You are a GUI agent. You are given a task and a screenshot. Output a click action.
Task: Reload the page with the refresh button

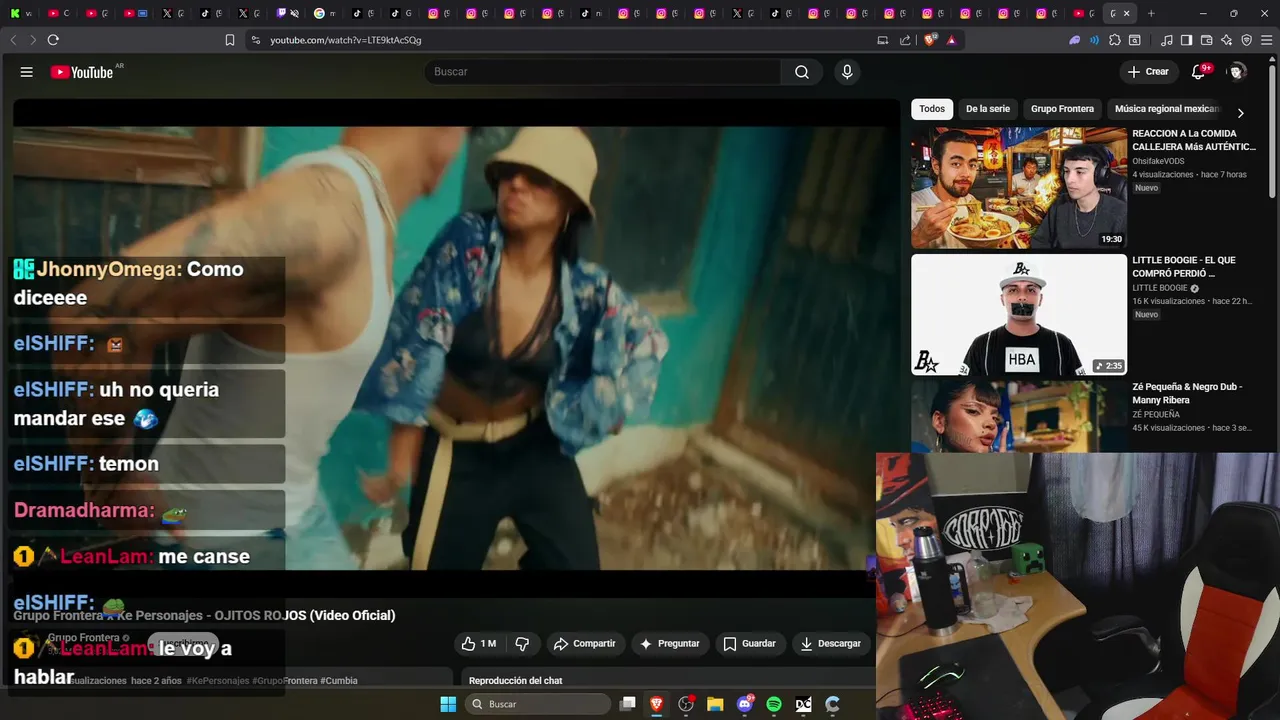tap(53, 40)
